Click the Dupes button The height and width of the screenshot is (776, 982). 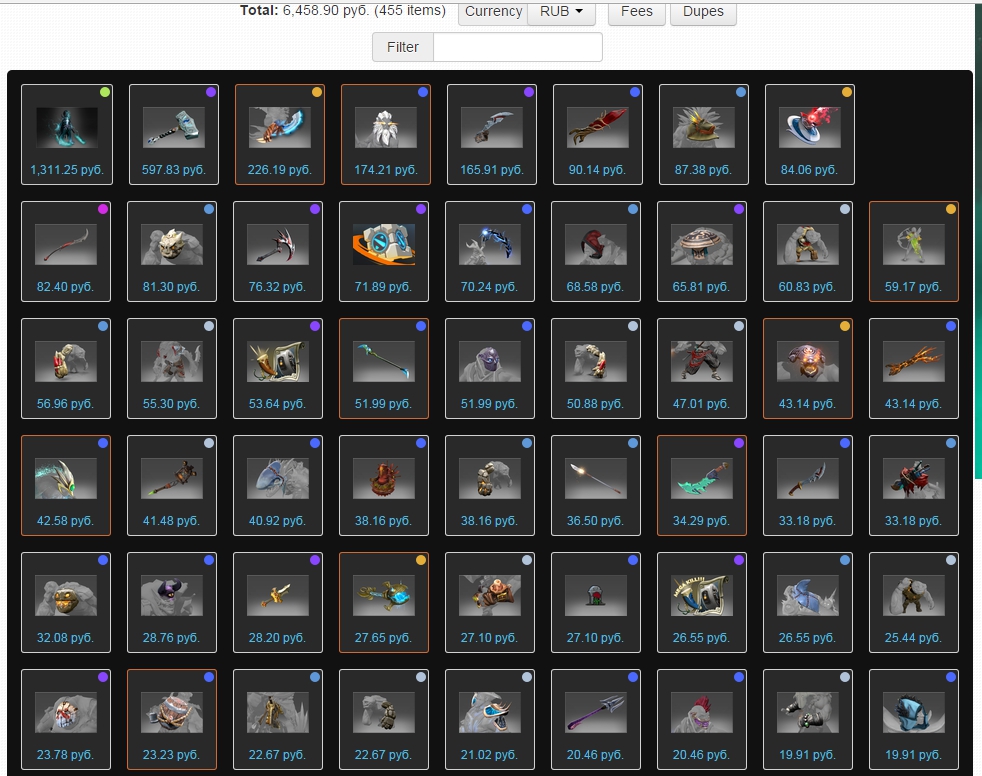click(703, 12)
